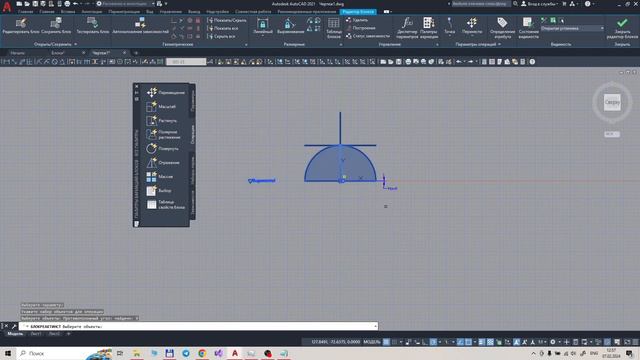Open dimension style combo box on toolbar
This screenshot has width=640, height=360.
186,62
